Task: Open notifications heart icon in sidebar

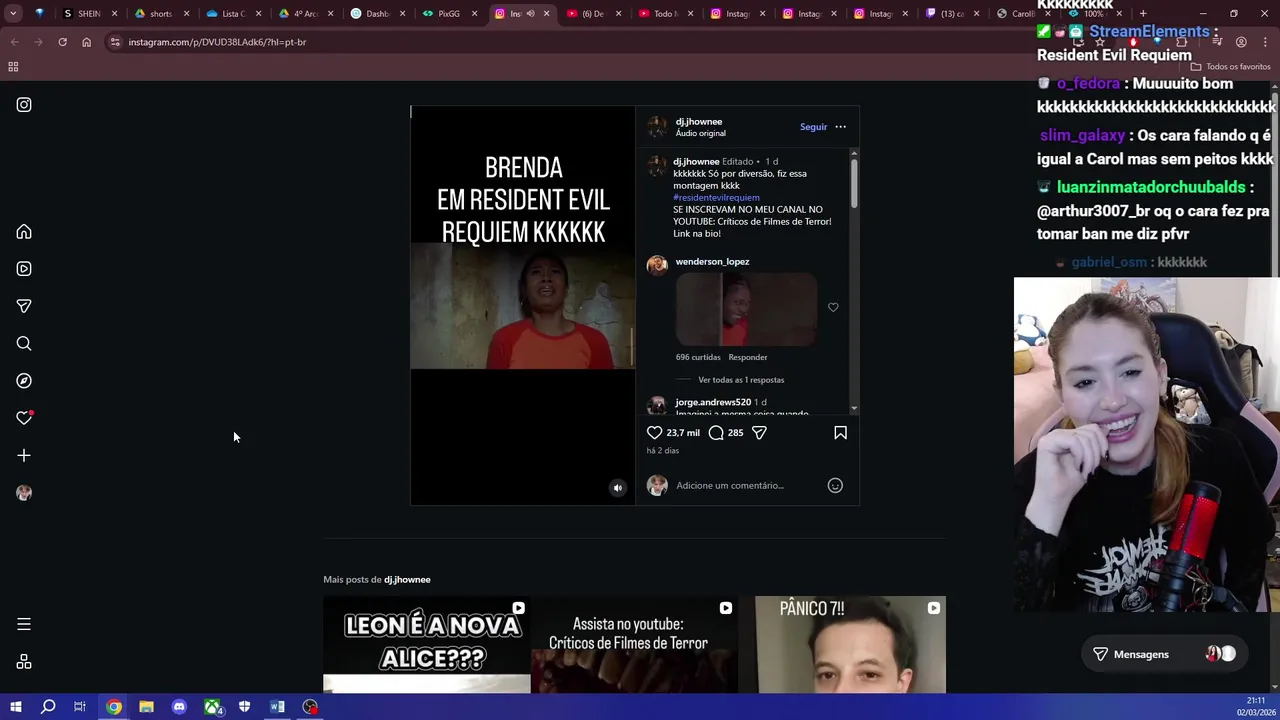Action: (x=24, y=418)
